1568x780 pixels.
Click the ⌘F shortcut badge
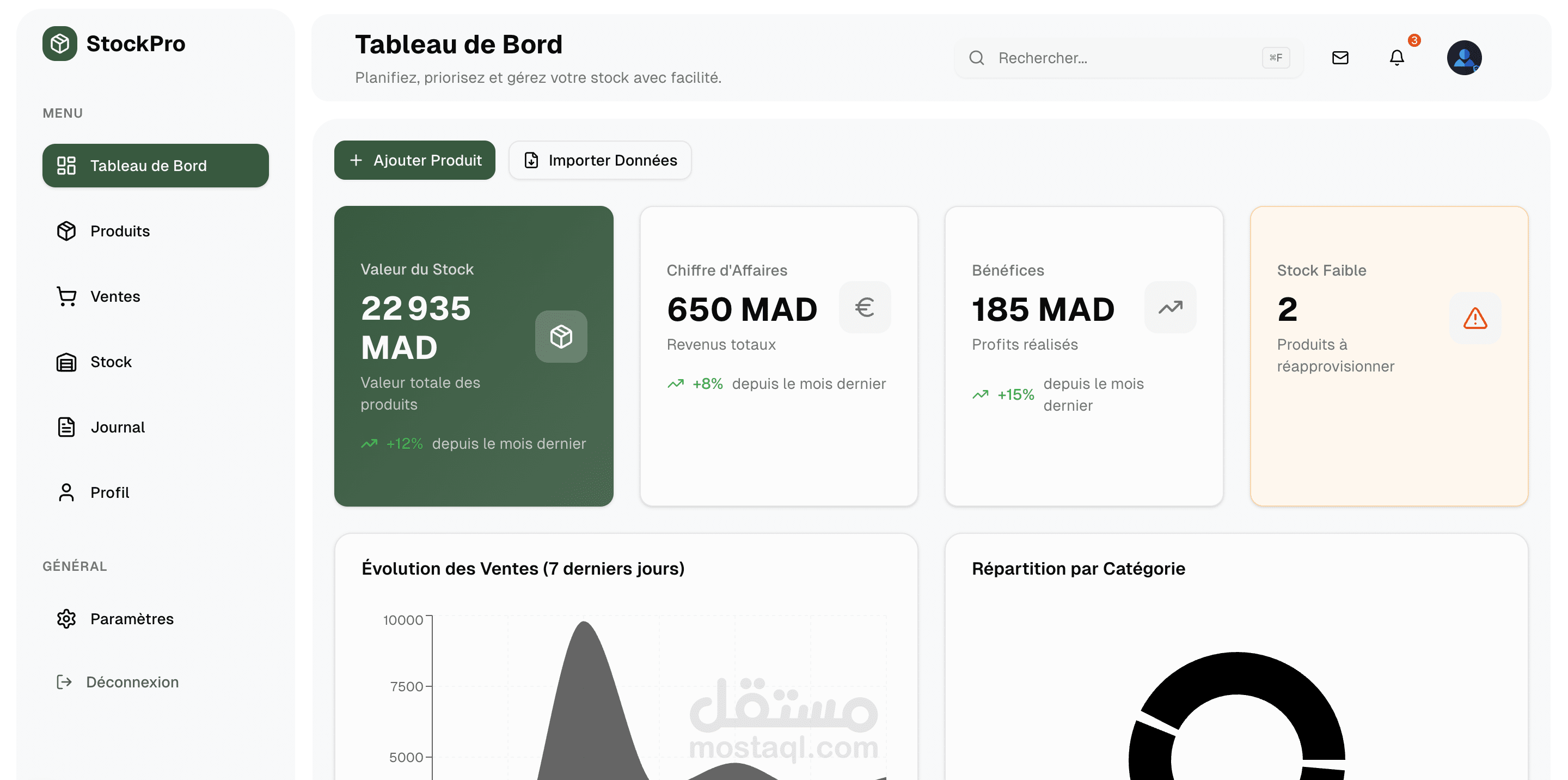(1276, 58)
